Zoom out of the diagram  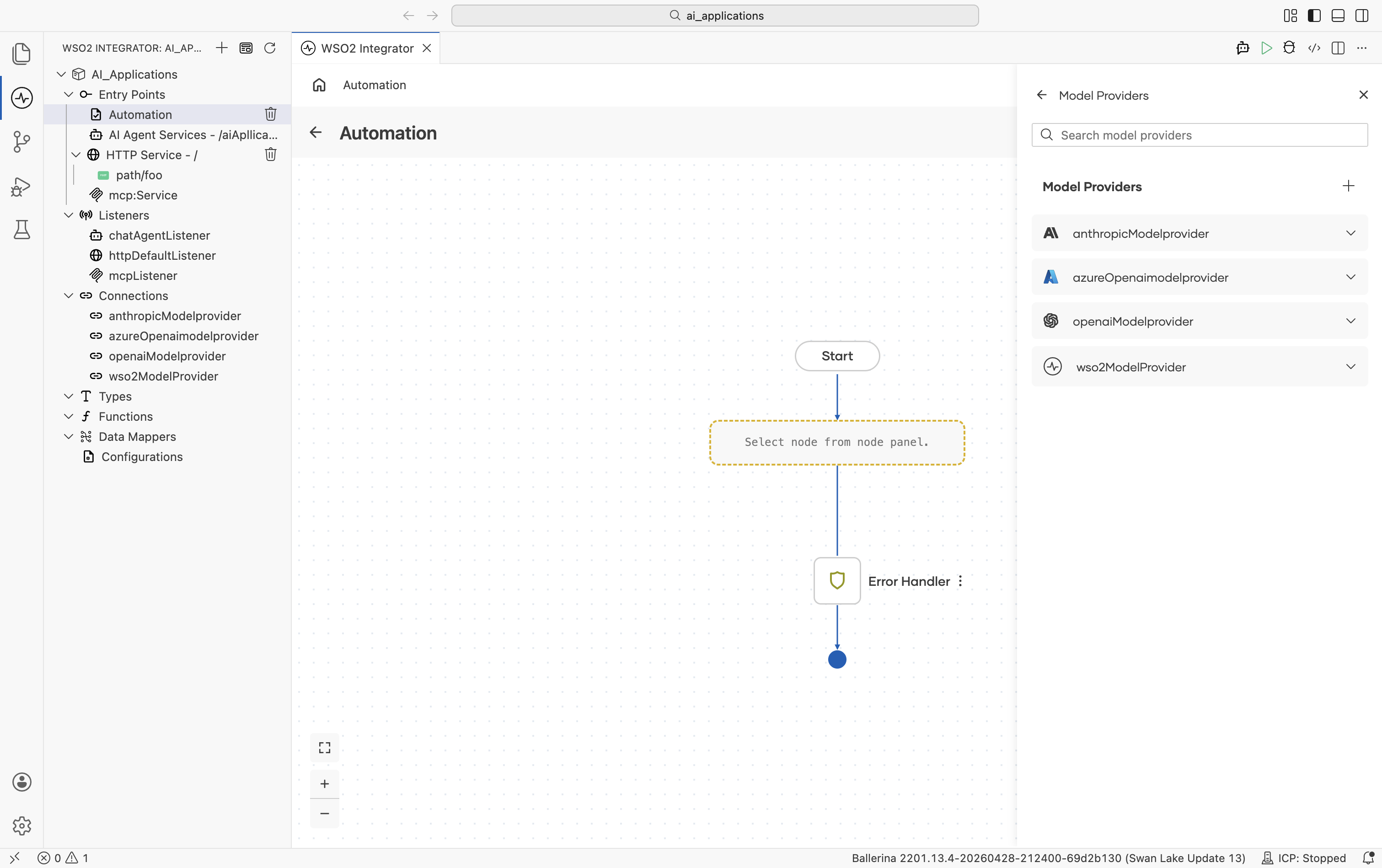[x=324, y=814]
